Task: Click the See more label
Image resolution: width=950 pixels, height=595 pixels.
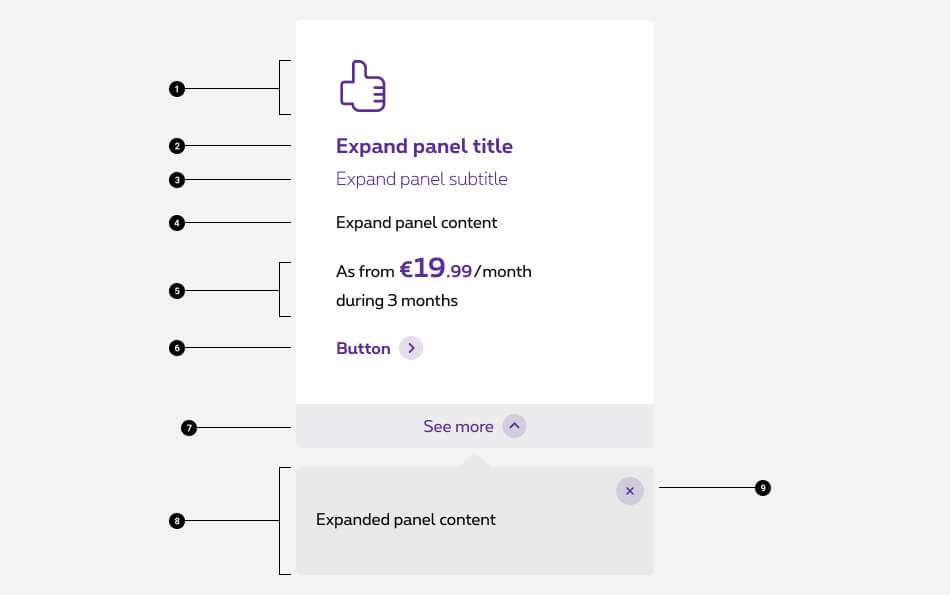Action: point(458,427)
